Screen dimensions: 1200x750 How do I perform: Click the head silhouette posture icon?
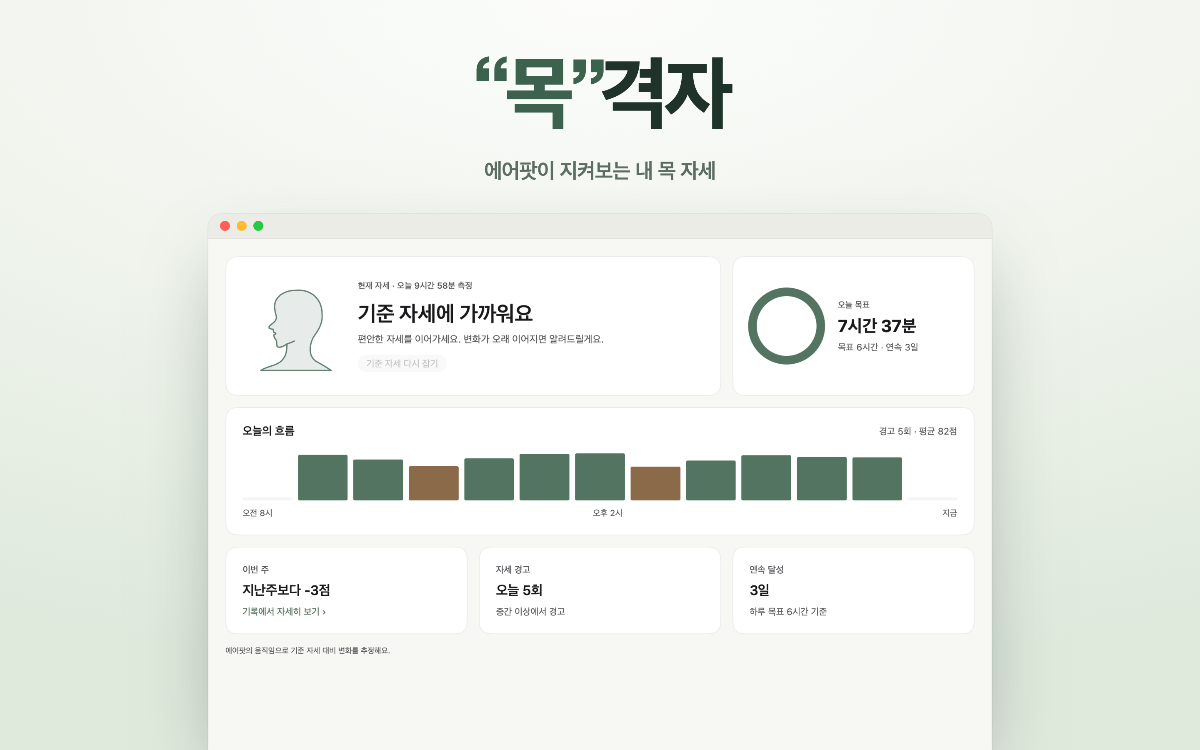(x=296, y=330)
